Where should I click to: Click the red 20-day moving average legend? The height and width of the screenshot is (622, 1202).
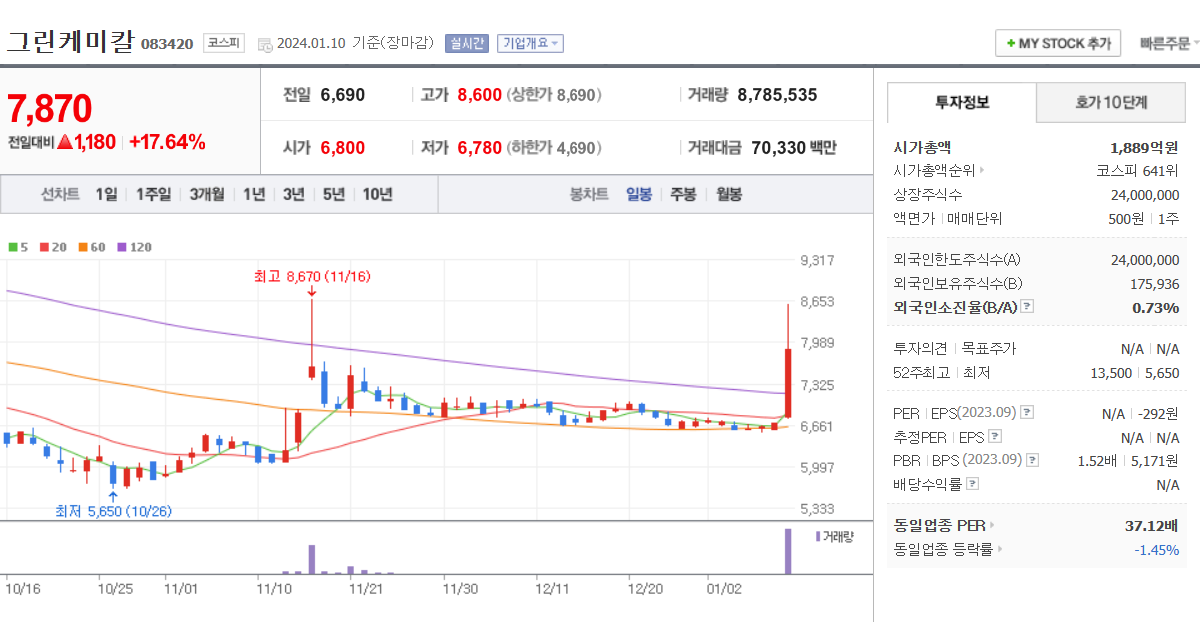pyautogui.click(x=52, y=247)
